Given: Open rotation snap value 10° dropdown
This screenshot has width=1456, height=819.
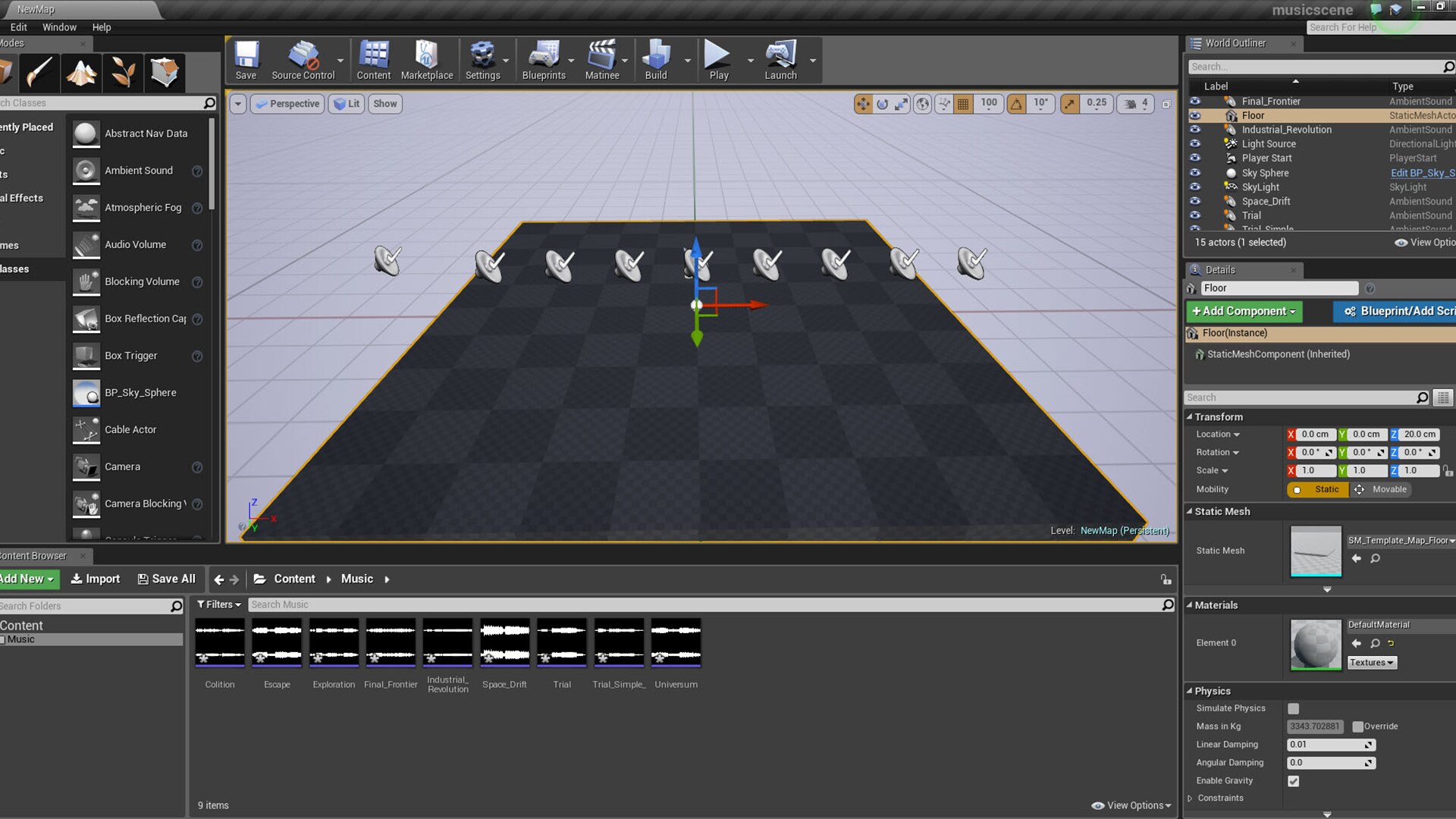Looking at the screenshot, I should pos(1040,103).
